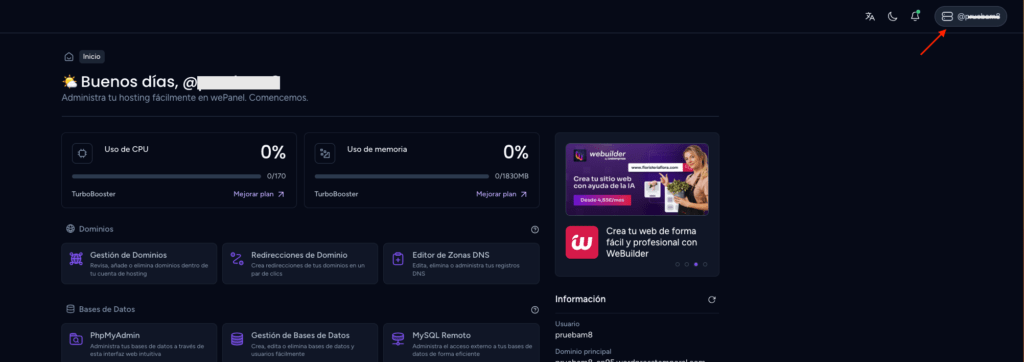Click Mejorar plan under memory usage

502,194
